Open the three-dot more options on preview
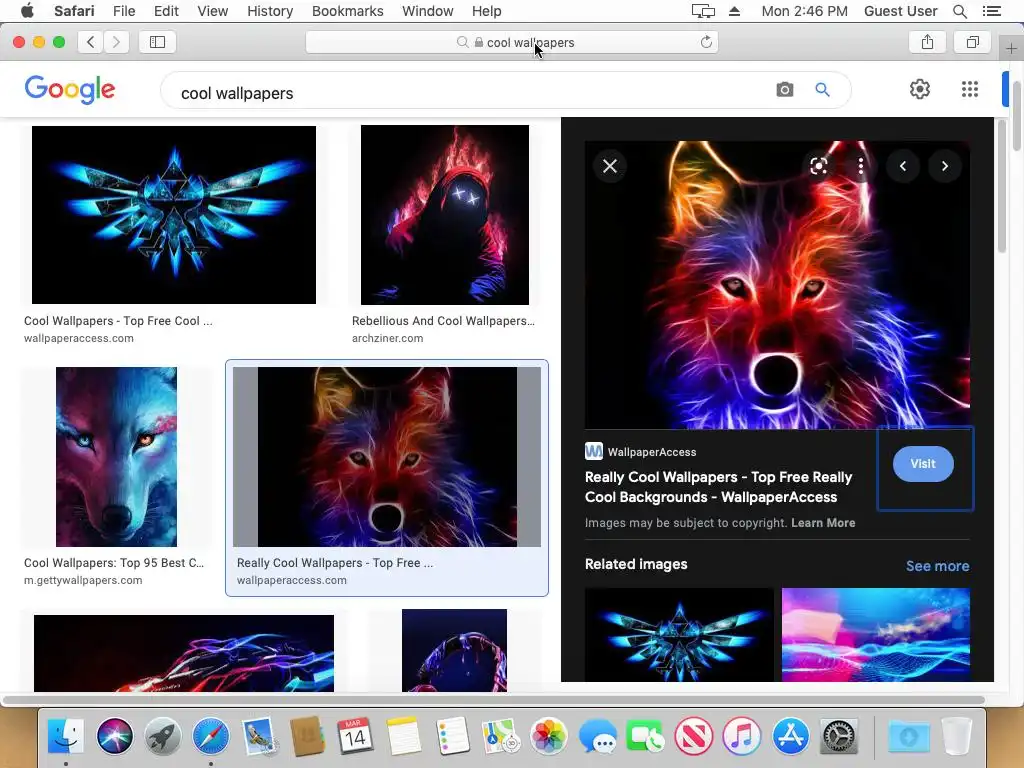 coord(861,166)
